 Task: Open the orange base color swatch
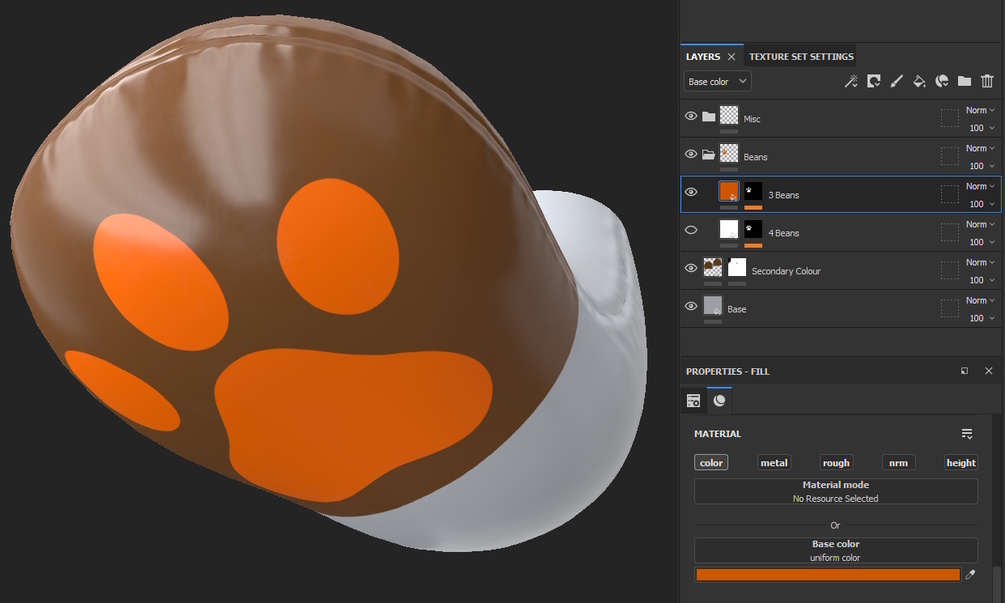(828, 575)
